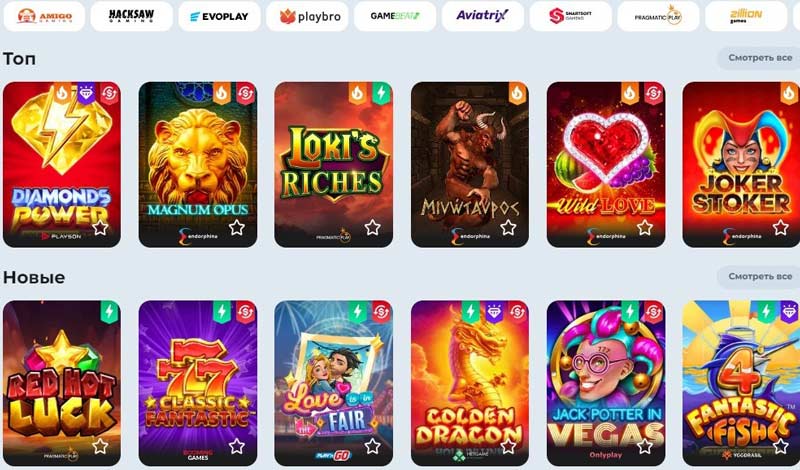Click the red cashback badge on Wild Love

point(654,93)
